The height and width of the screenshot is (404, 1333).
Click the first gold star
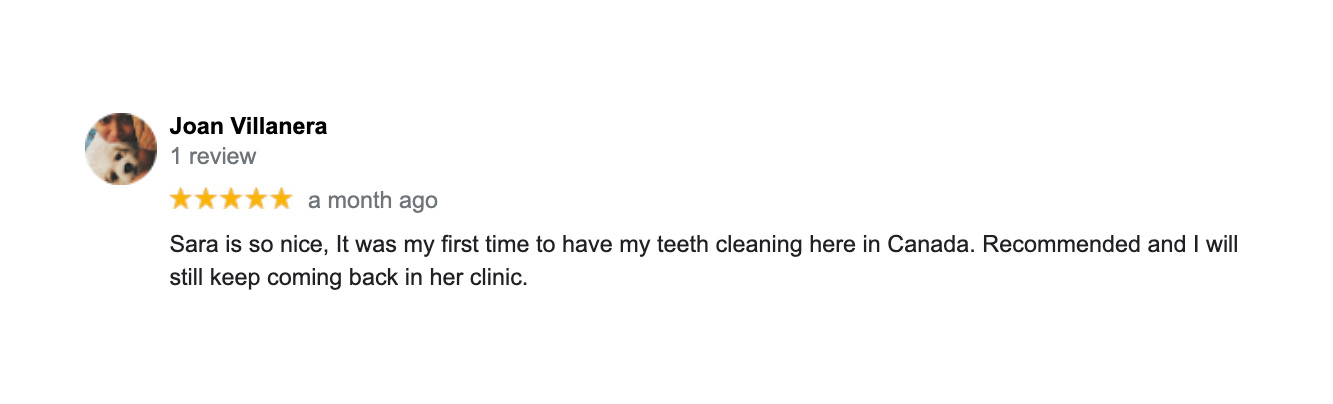pyautogui.click(x=181, y=199)
